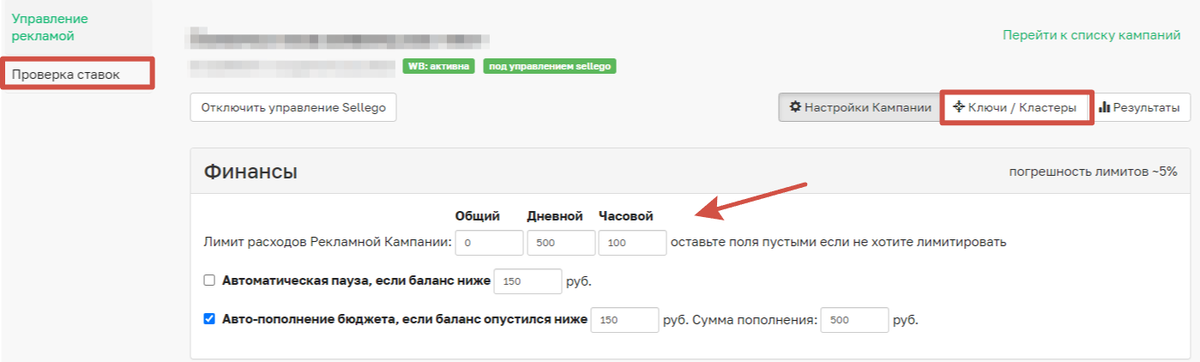Click the cluster icon on Ключи / Кластеры

coord(958,107)
